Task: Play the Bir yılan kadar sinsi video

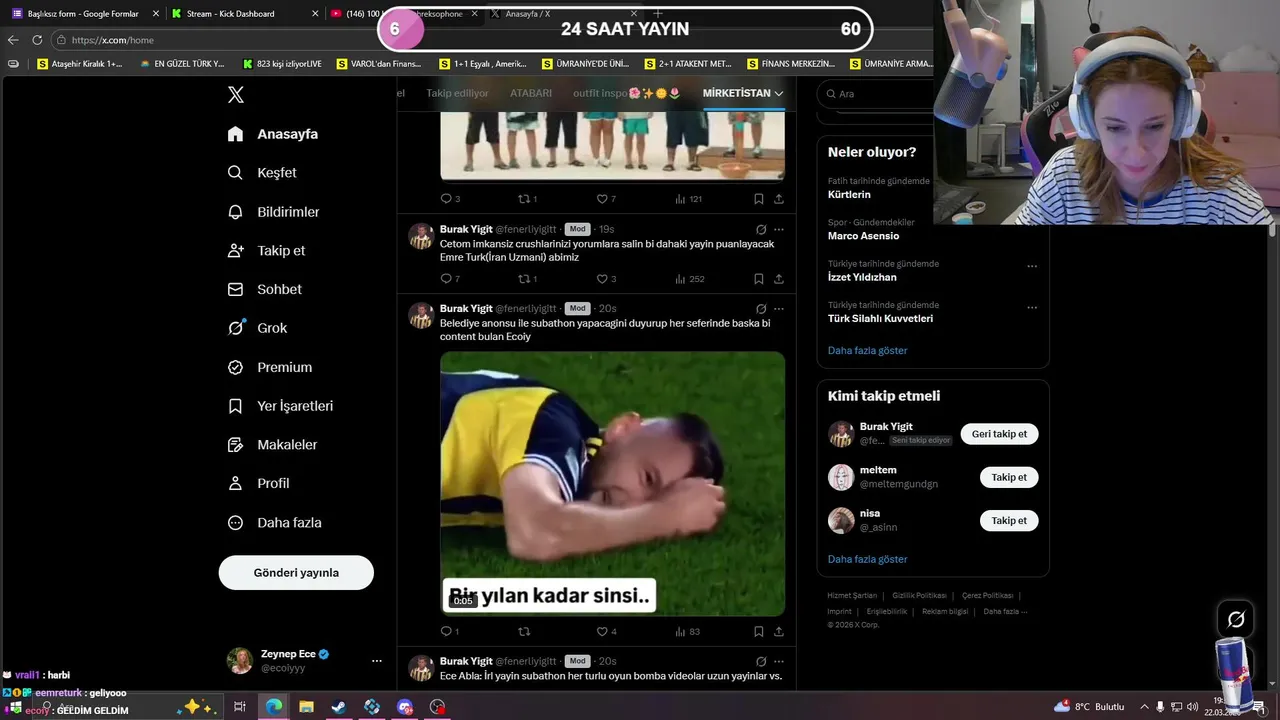Action: [x=612, y=483]
